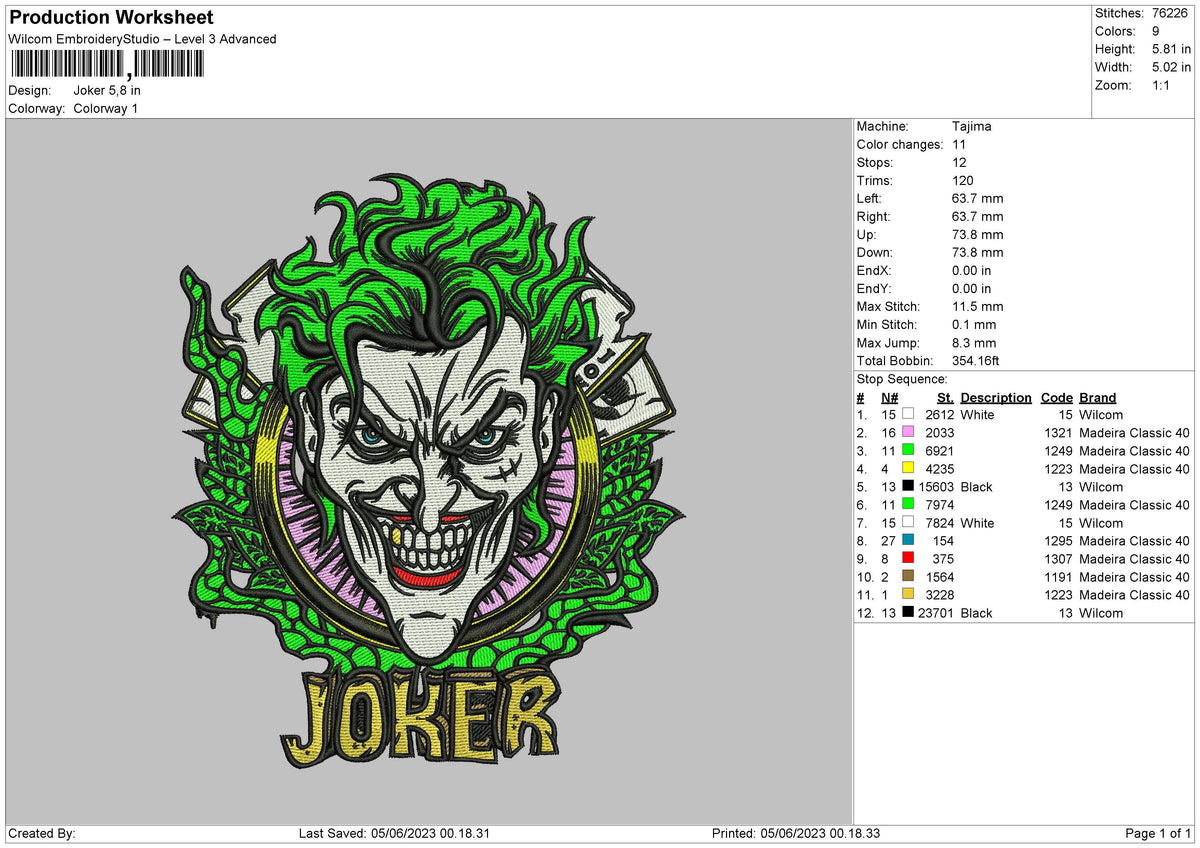Screen dimensions: 1200x848
Task: Click the 'Black' description in stop 12
Action: click(976, 613)
